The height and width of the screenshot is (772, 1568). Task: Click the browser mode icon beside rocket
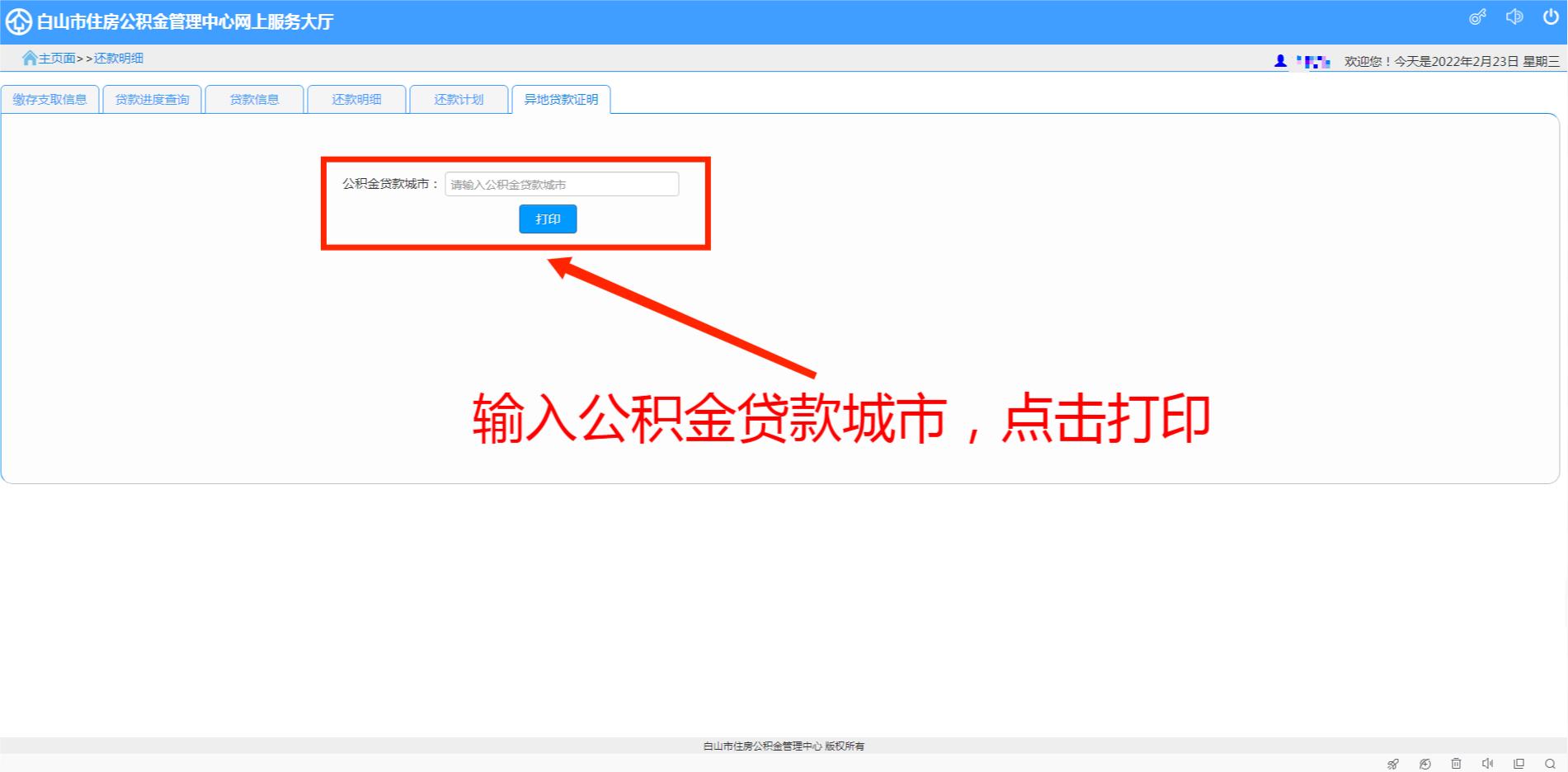point(1424,764)
